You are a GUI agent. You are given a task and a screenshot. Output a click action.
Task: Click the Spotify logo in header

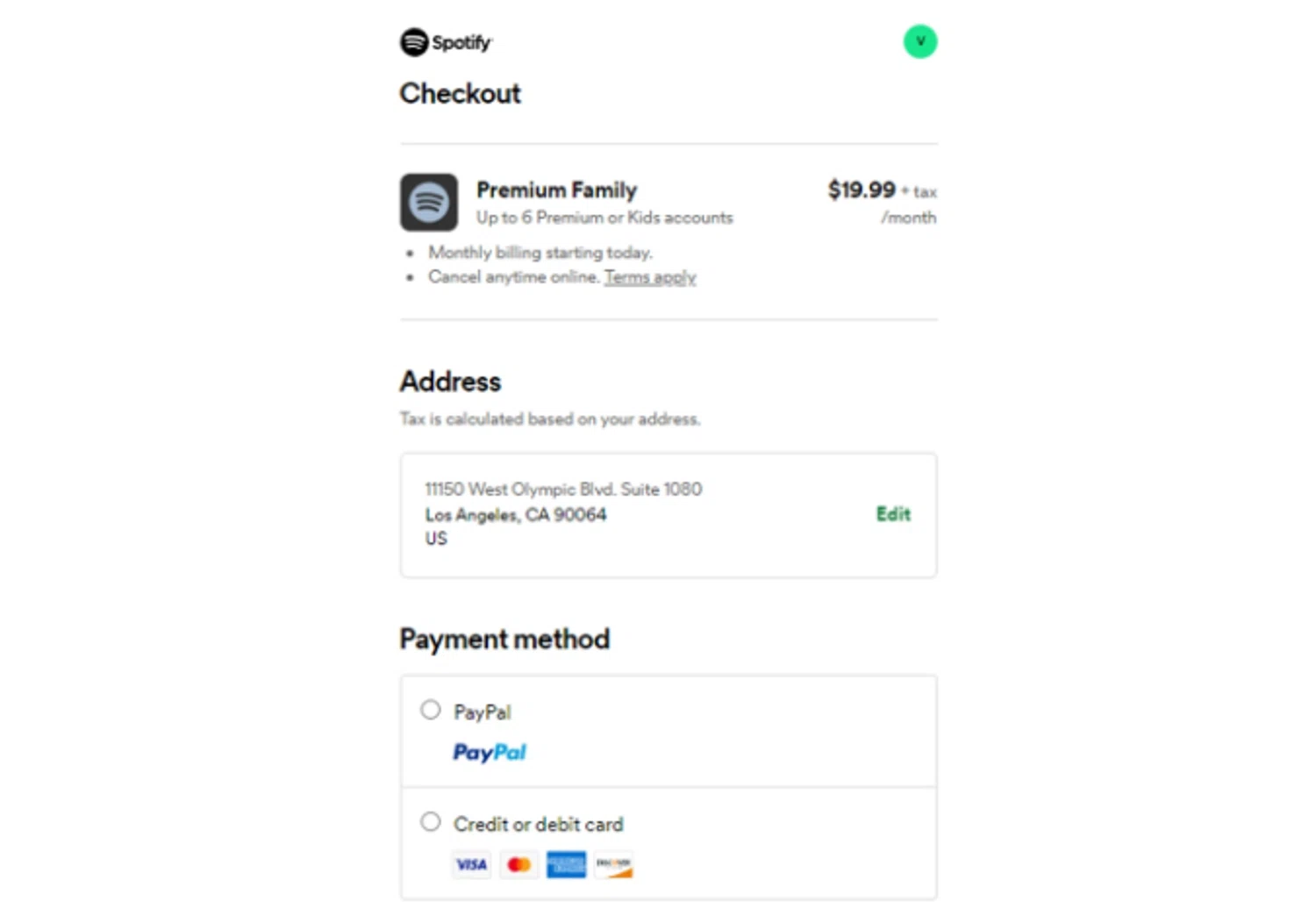pyautogui.click(x=446, y=42)
